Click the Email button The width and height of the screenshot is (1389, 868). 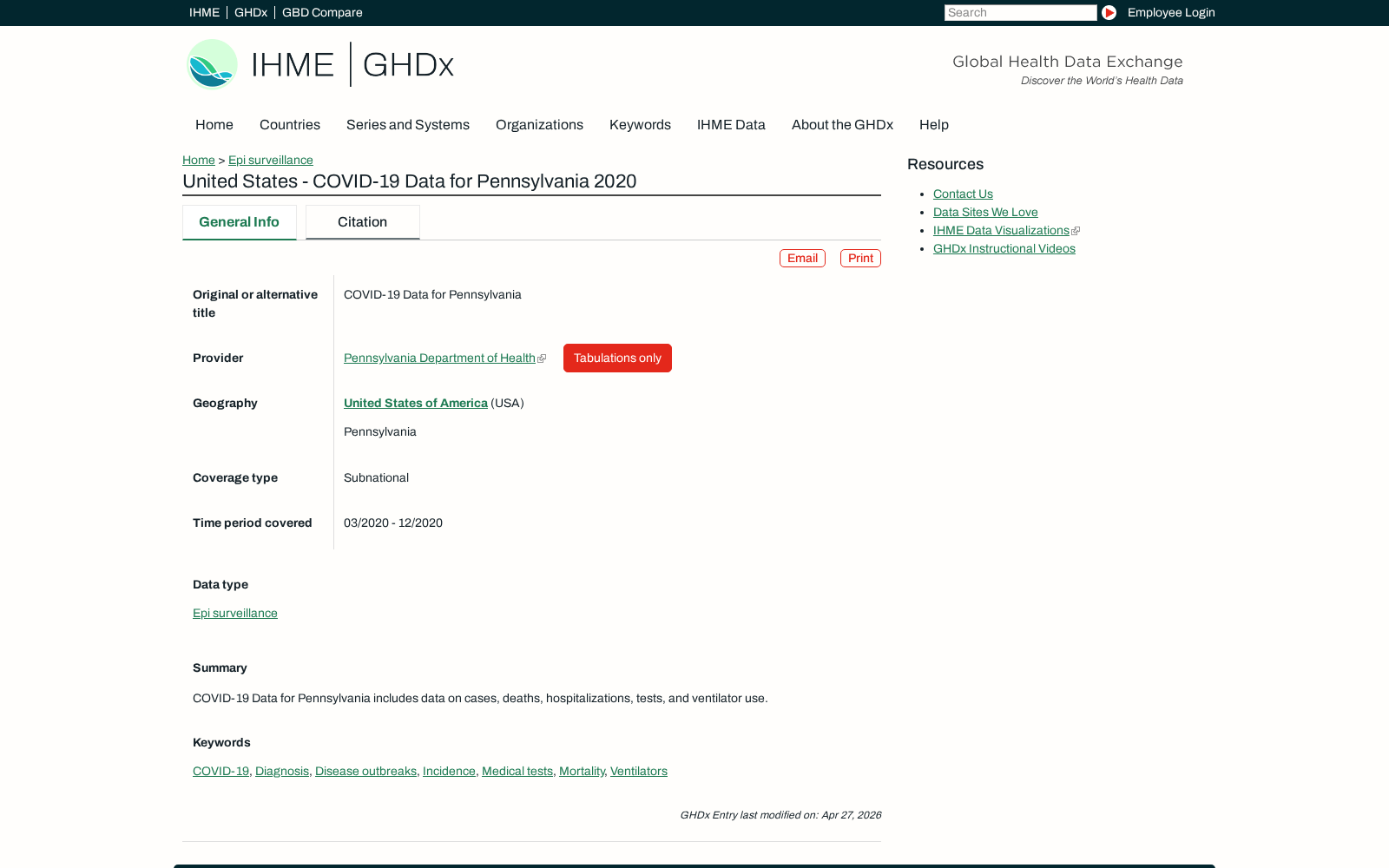point(802,259)
